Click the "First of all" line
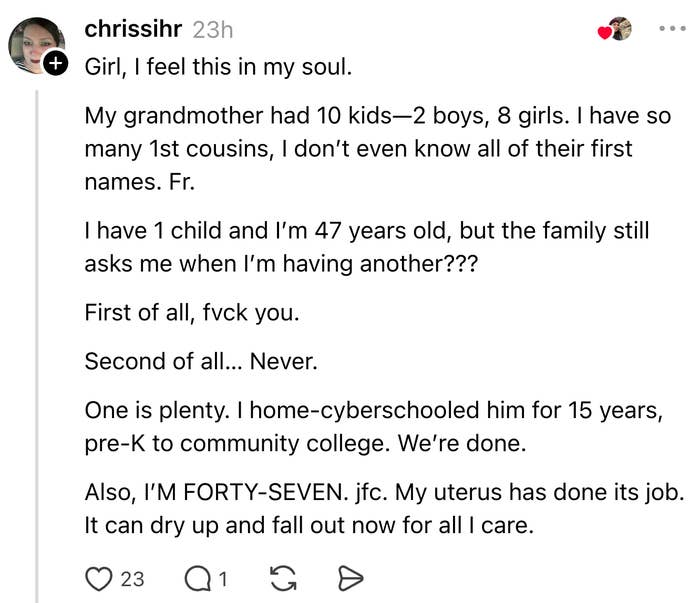The height and width of the screenshot is (603, 700). (192, 312)
